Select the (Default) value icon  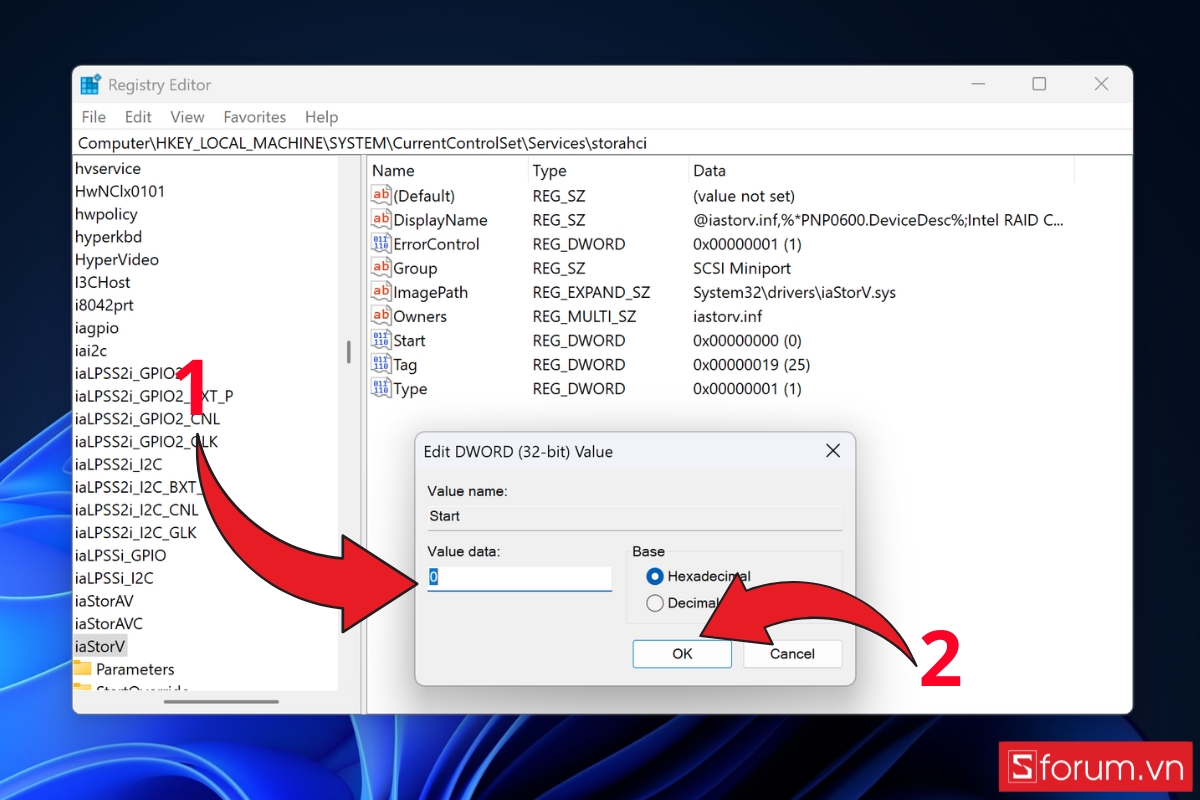click(381, 196)
